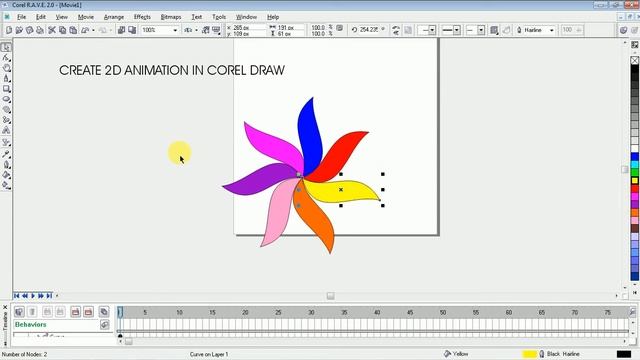Click the second red keyframe icon in timeline
640x360 pixels.
[x=88, y=312]
